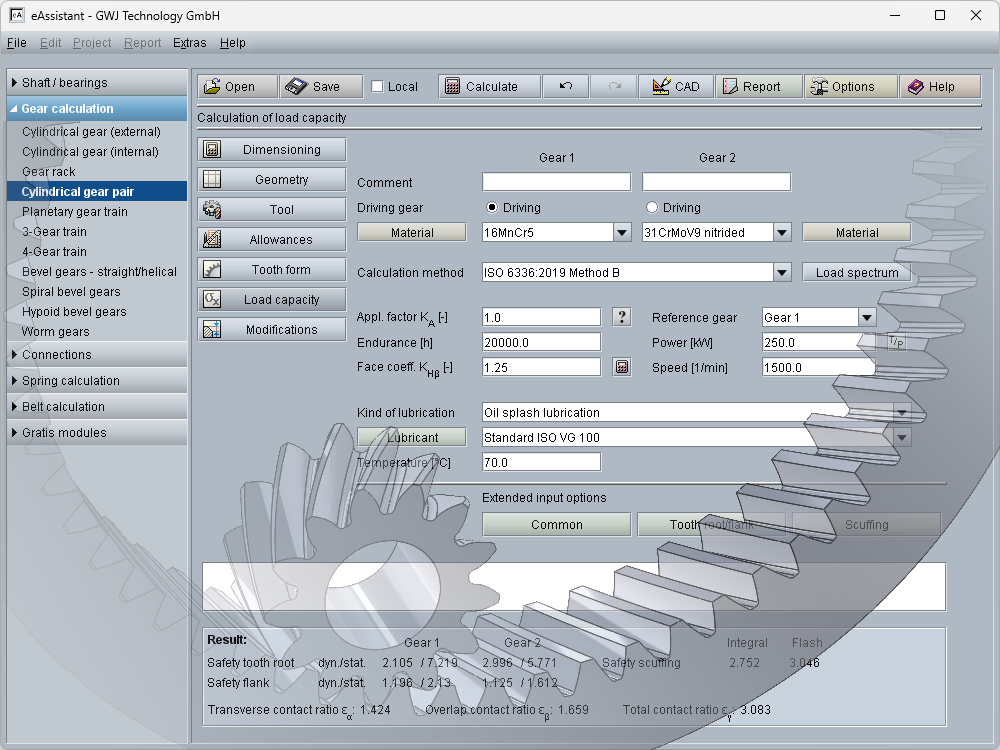Click the Lubricant button
The width and height of the screenshot is (1000, 750).
click(412, 438)
